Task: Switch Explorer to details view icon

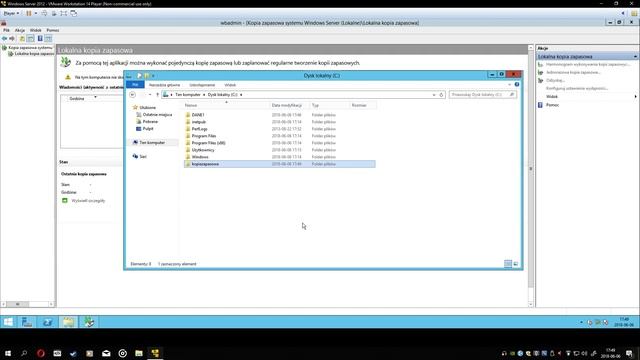Action: coord(508,264)
